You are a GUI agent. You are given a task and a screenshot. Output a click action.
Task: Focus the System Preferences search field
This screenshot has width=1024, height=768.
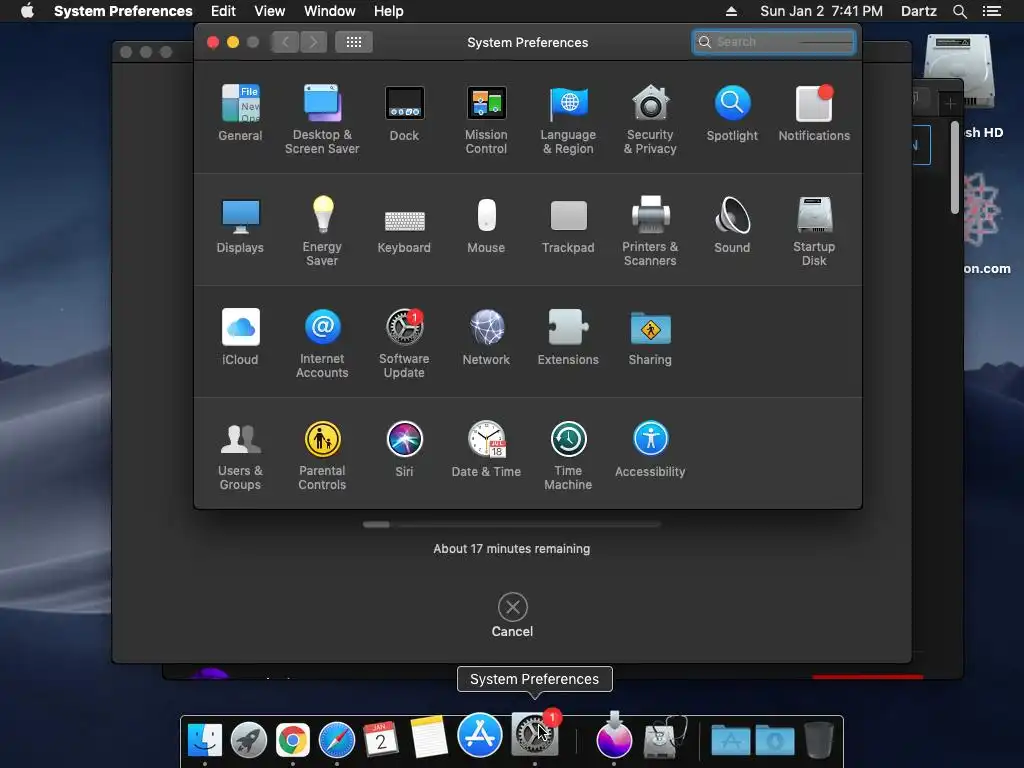(x=774, y=42)
